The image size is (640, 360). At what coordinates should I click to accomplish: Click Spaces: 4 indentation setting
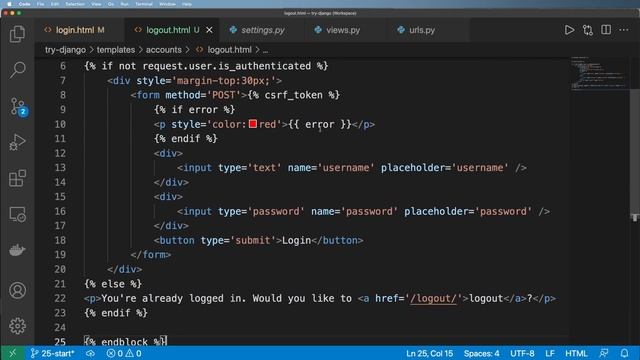[481, 353]
